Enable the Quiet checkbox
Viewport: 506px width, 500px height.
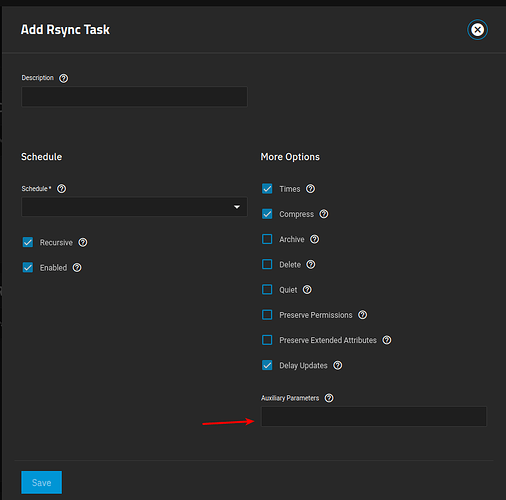click(267, 289)
